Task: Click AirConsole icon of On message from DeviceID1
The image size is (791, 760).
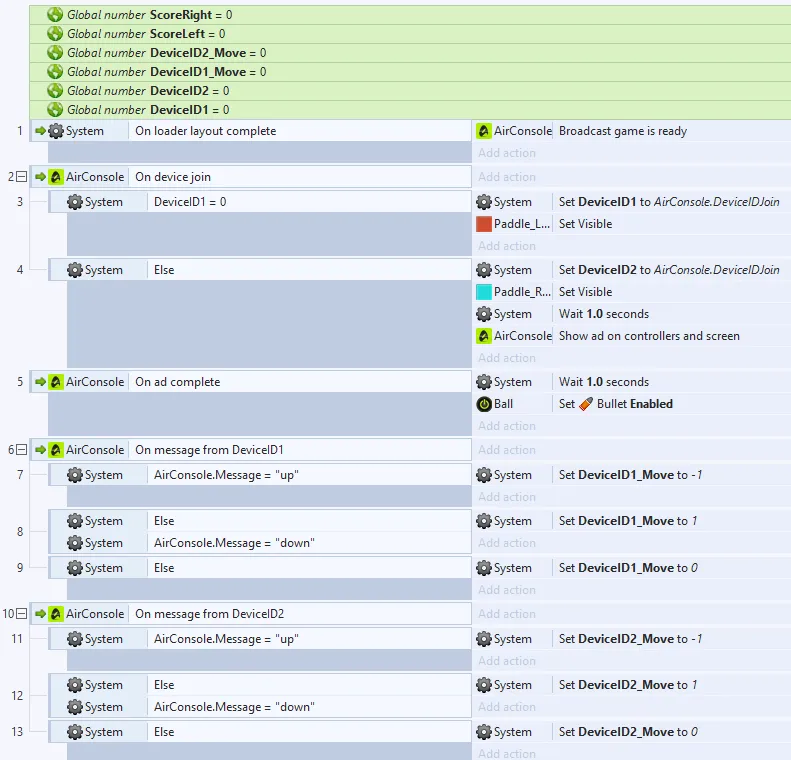Action: pos(55,450)
